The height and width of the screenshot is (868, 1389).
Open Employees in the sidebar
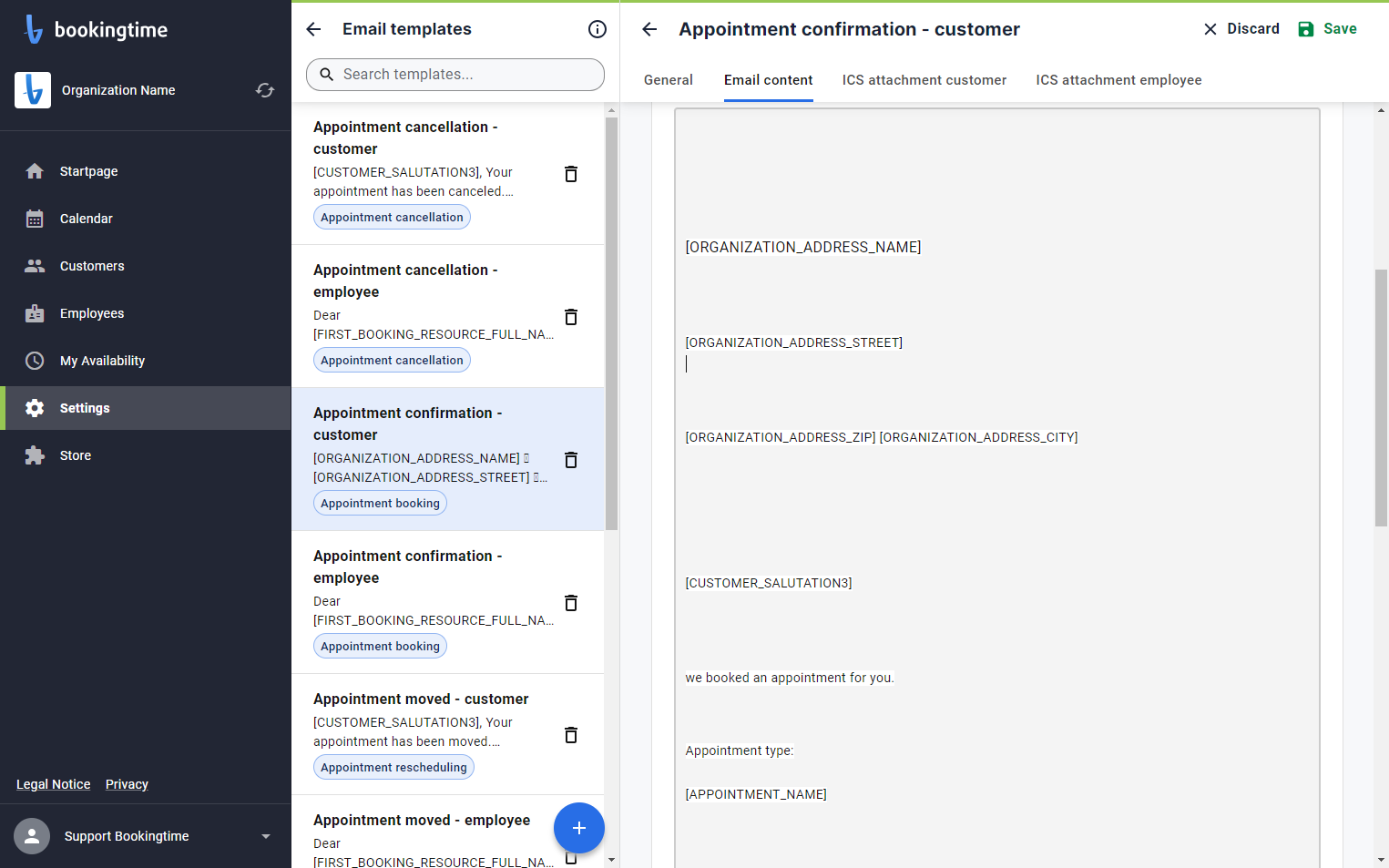click(x=146, y=313)
